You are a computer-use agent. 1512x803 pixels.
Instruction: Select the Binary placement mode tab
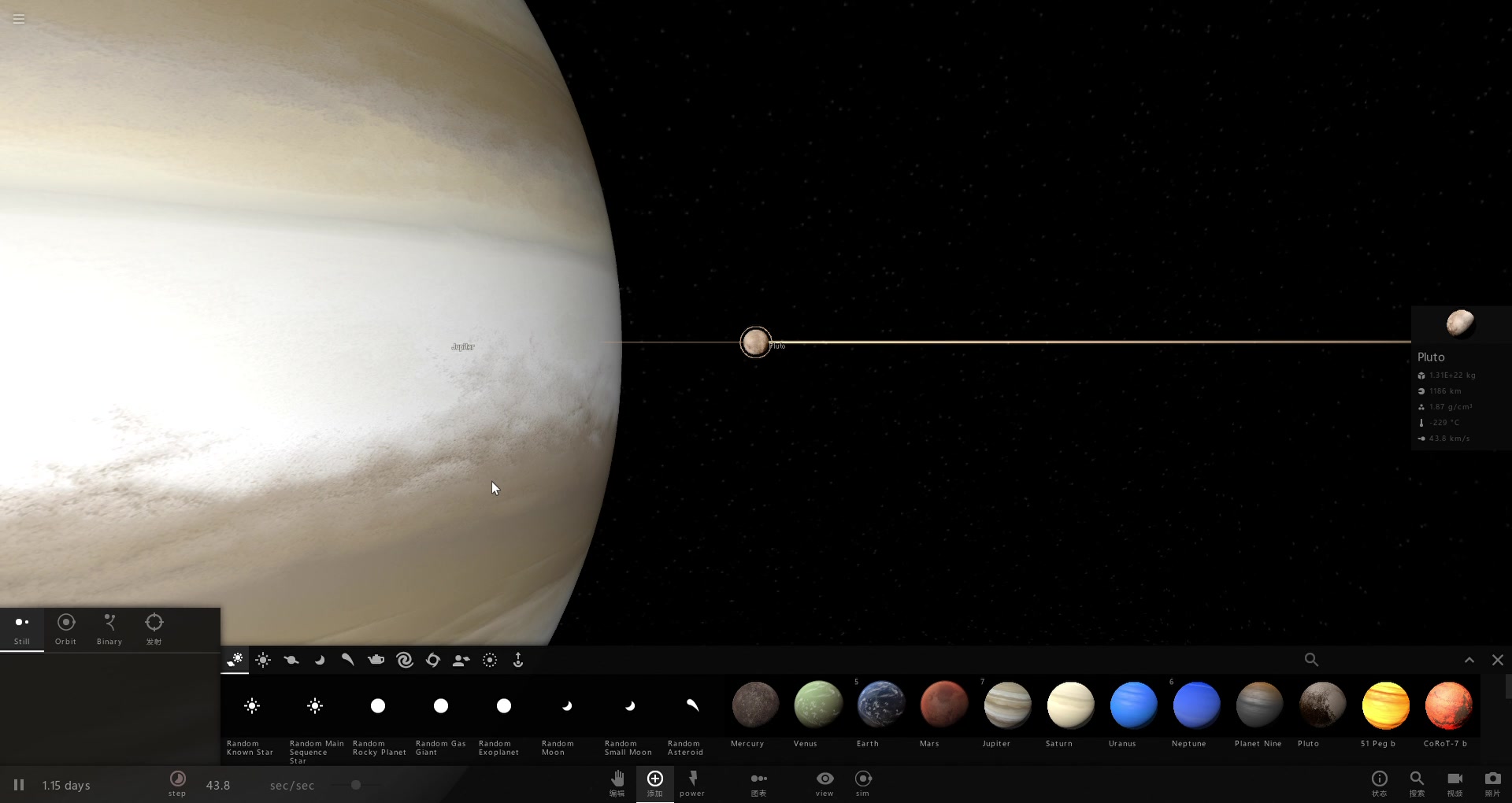[109, 630]
